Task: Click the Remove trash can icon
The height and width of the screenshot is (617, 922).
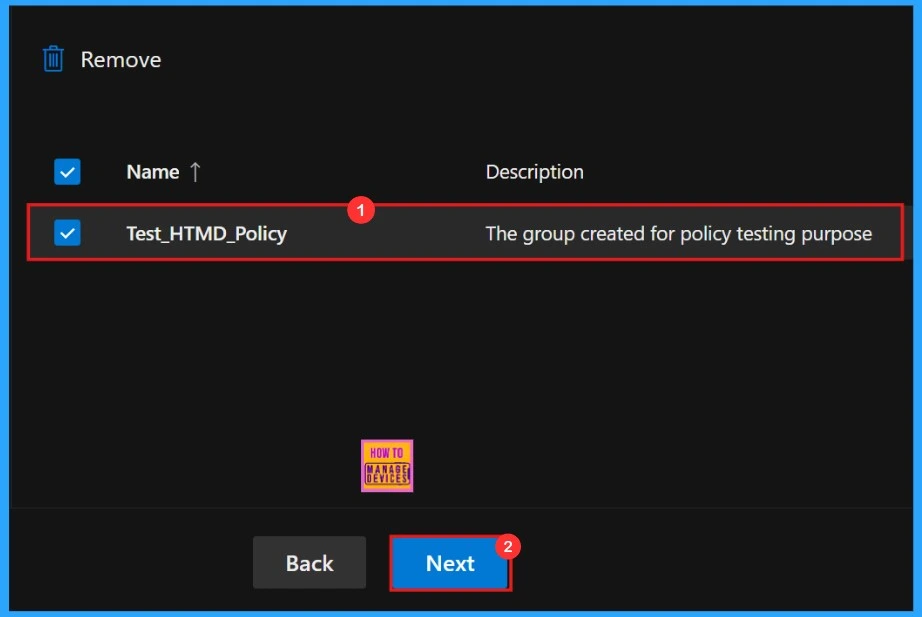Action: pos(53,59)
